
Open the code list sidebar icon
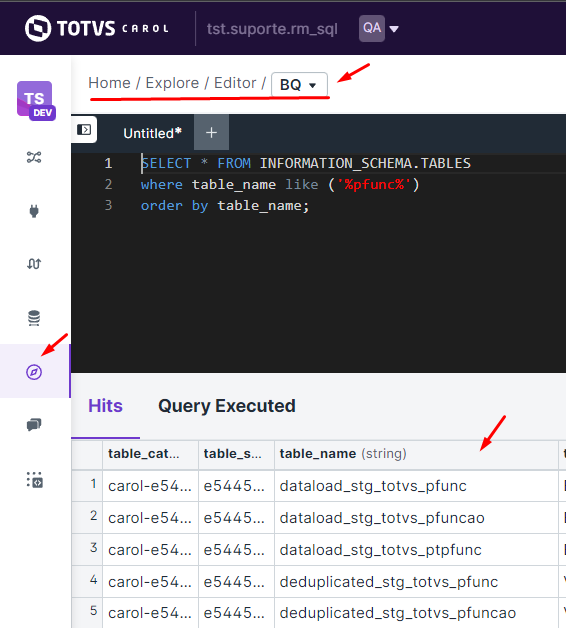click(x=35, y=479)
